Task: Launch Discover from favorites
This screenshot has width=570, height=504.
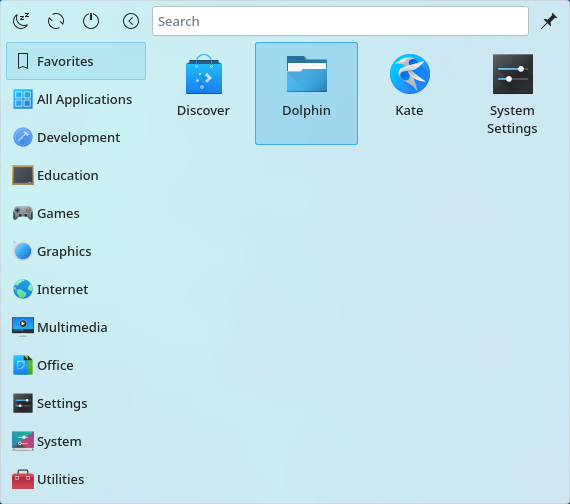Action: (204, 93)
